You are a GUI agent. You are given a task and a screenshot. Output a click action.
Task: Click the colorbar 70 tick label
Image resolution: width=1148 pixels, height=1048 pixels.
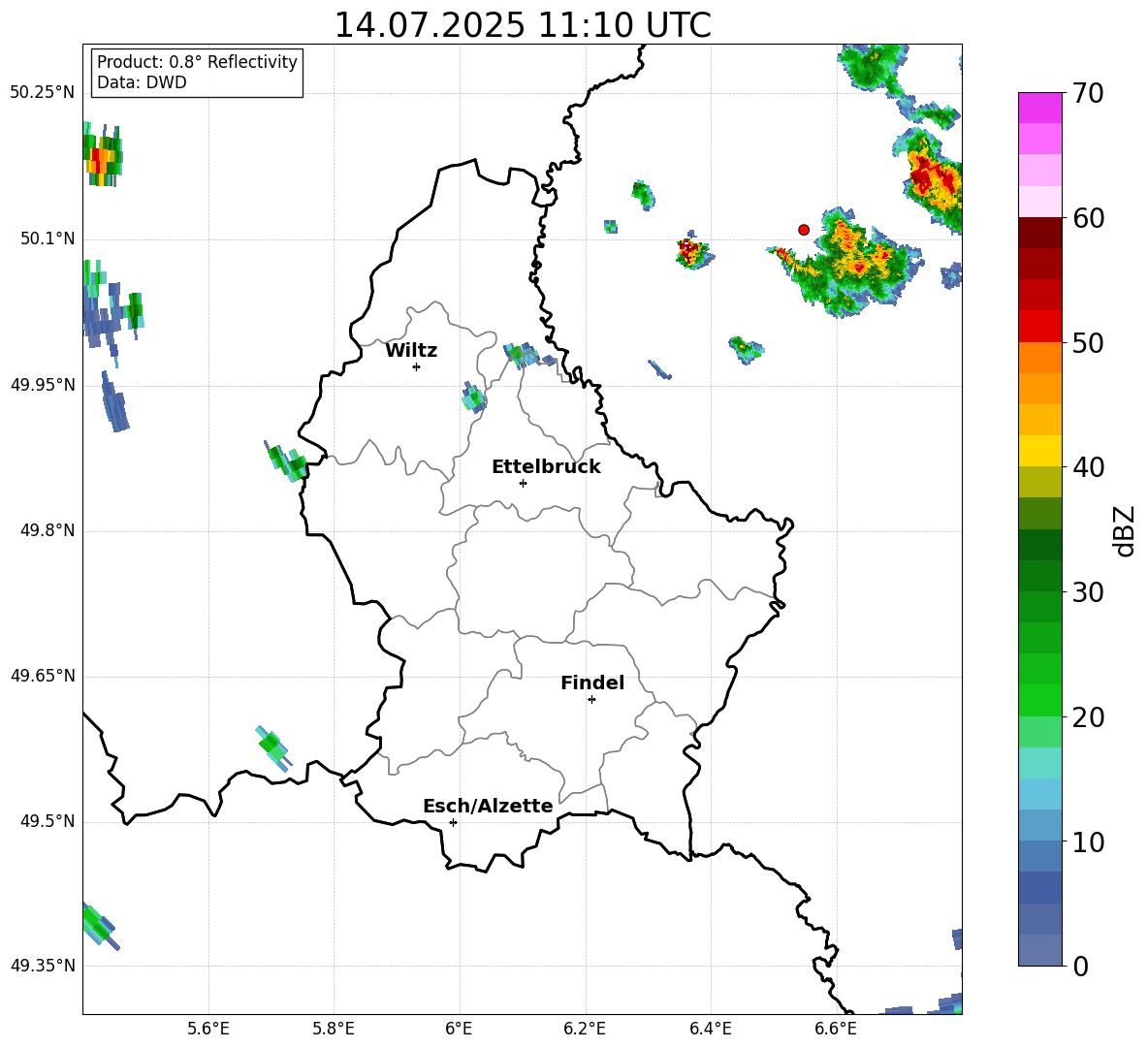1088,94
